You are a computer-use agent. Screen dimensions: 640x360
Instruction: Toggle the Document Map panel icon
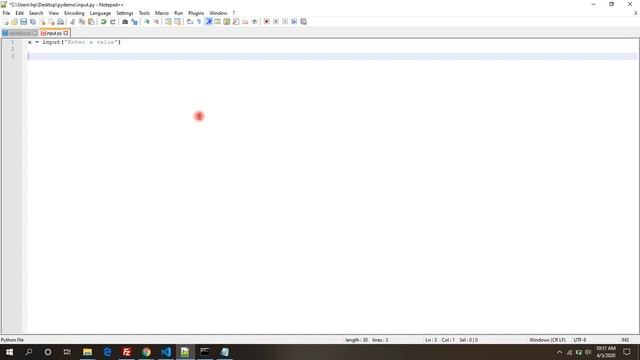227,22
